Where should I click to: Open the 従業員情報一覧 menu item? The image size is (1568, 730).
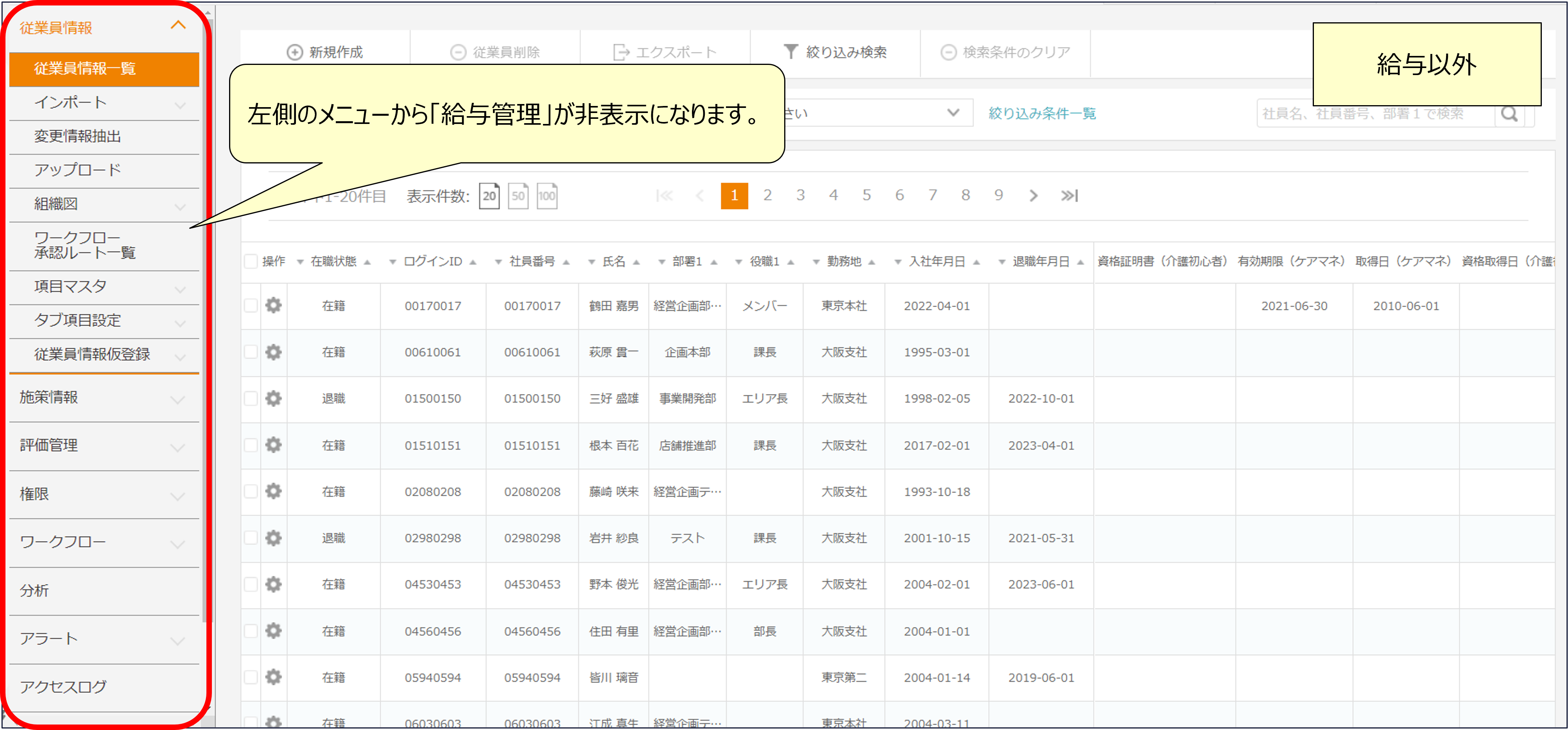(x=85, y=69)
